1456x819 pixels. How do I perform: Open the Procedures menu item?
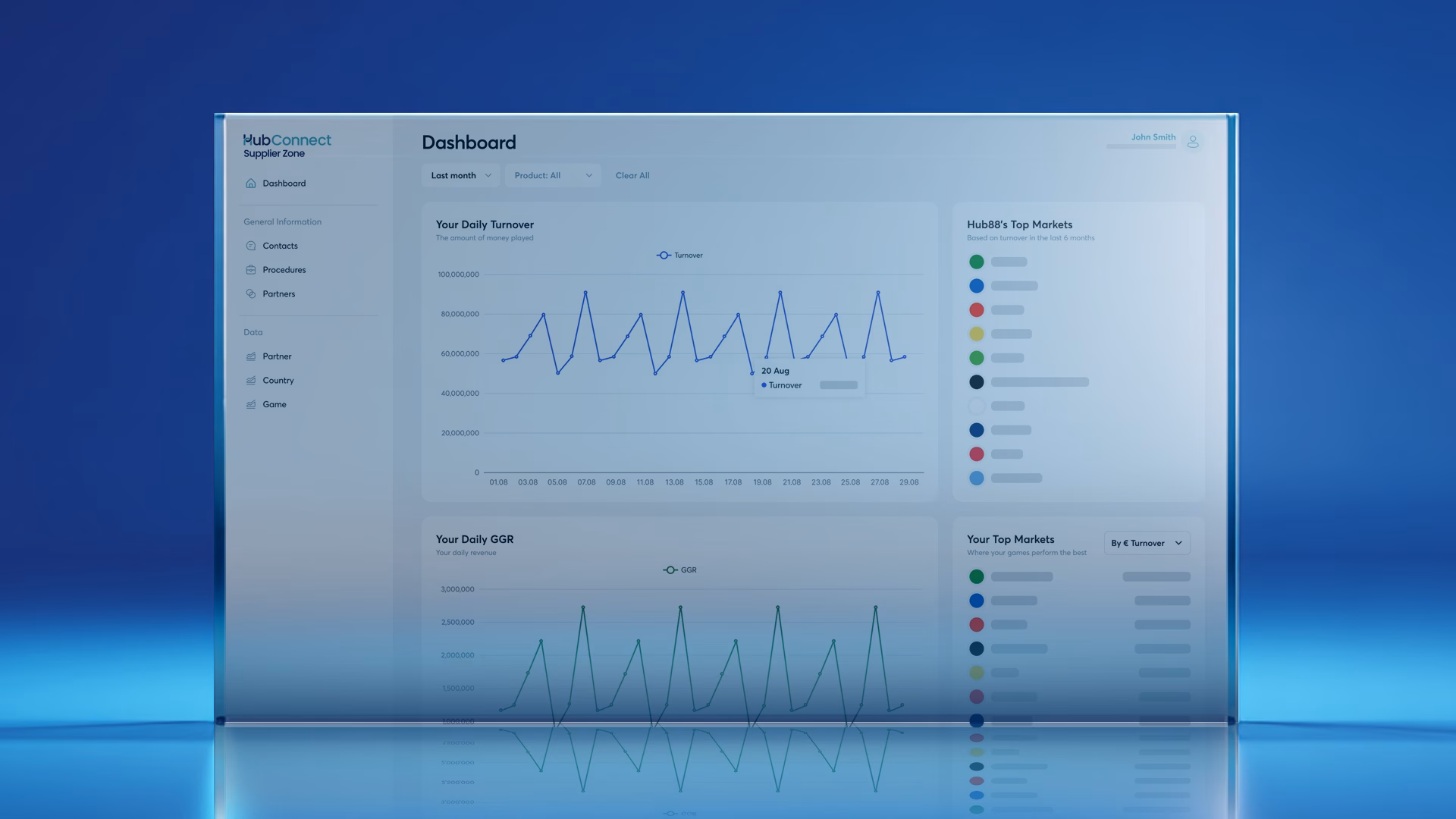point(284,270)
